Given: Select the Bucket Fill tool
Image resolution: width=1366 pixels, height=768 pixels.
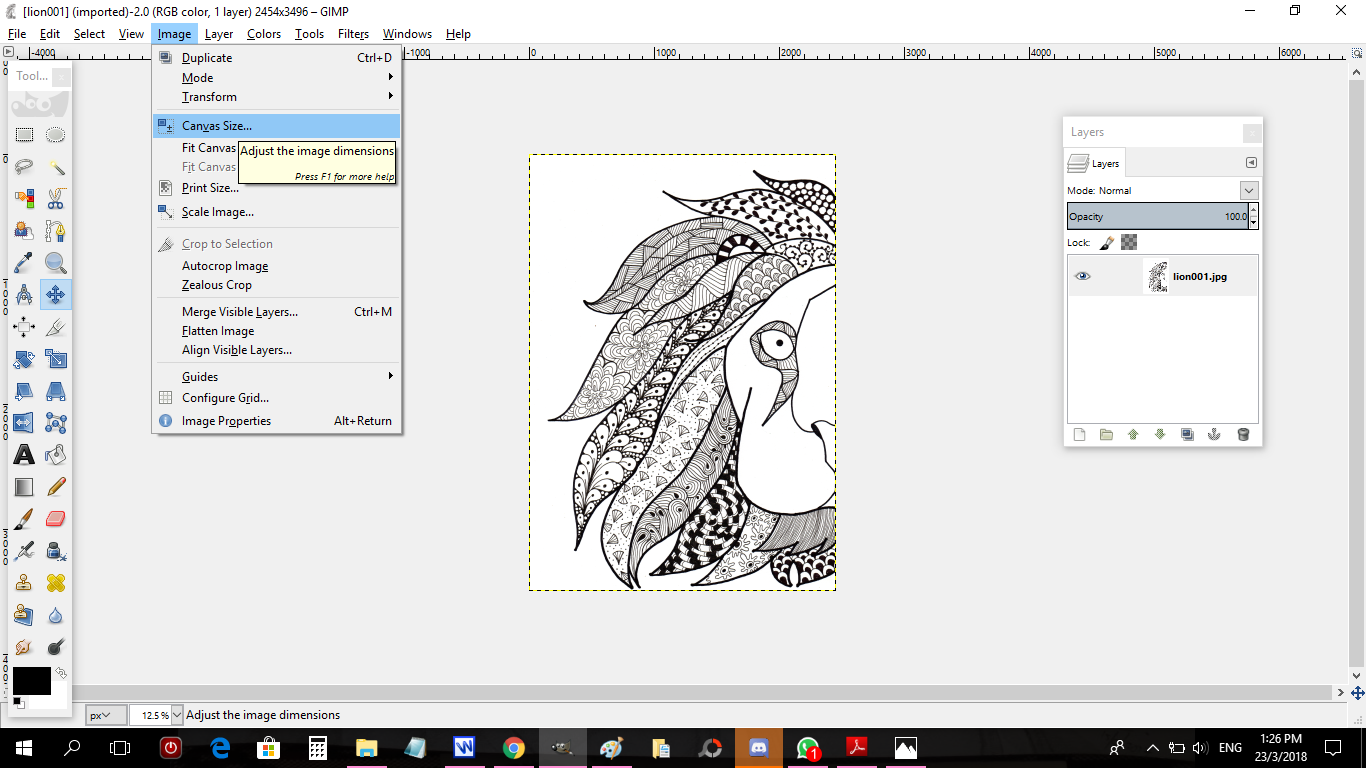Looking at the screenshot, I should click(x=56, y=455).
